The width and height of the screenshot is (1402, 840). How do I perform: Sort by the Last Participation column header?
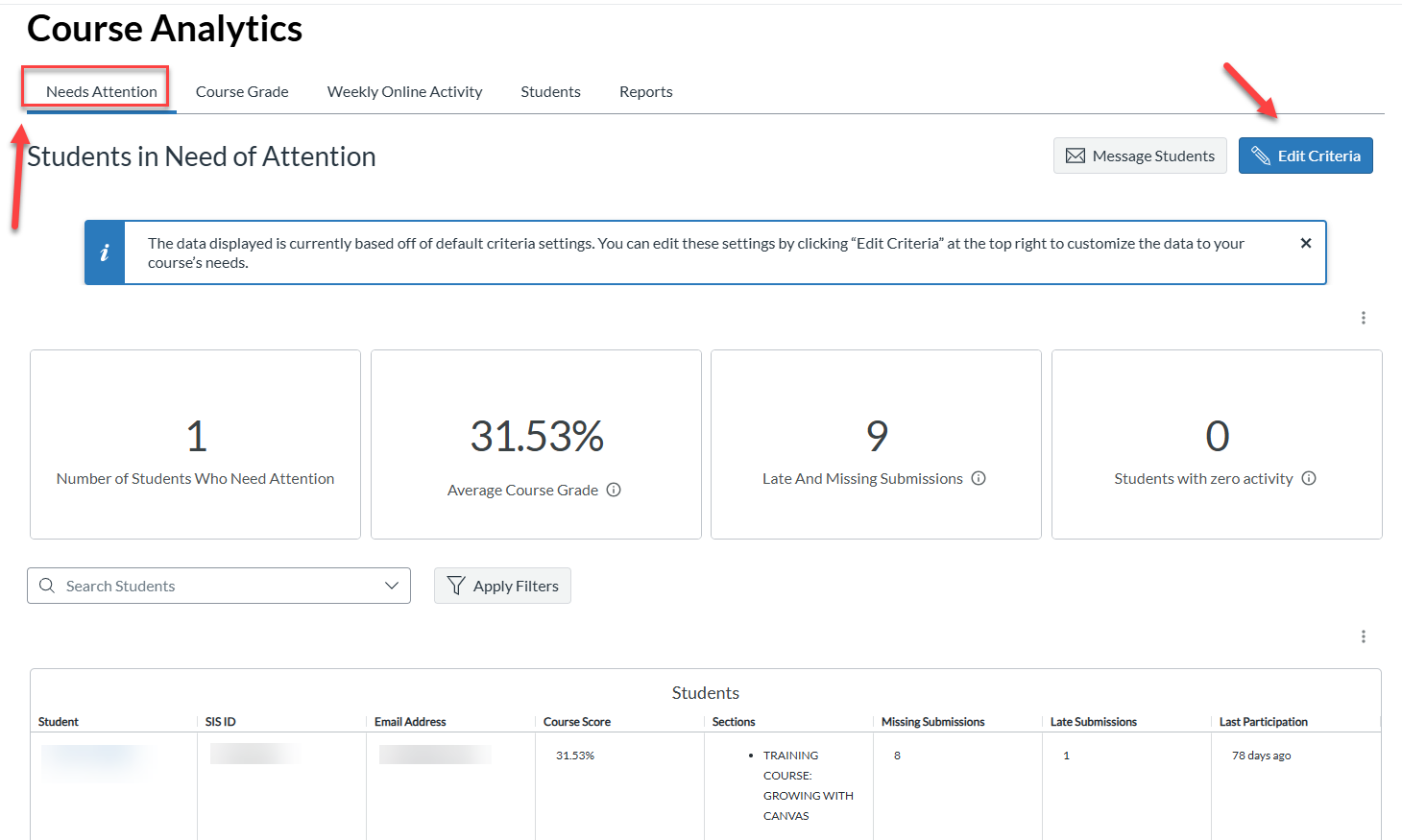coord(1264,722)
